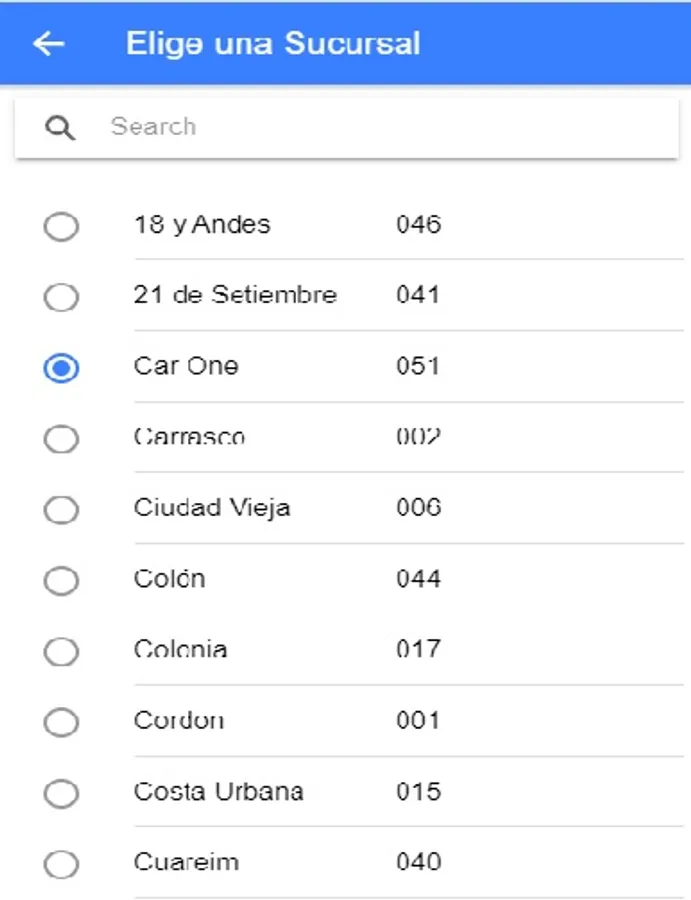Select the Cordon radio button
Viewport: 691px width, 900px height.
click(x=61, y=723)
